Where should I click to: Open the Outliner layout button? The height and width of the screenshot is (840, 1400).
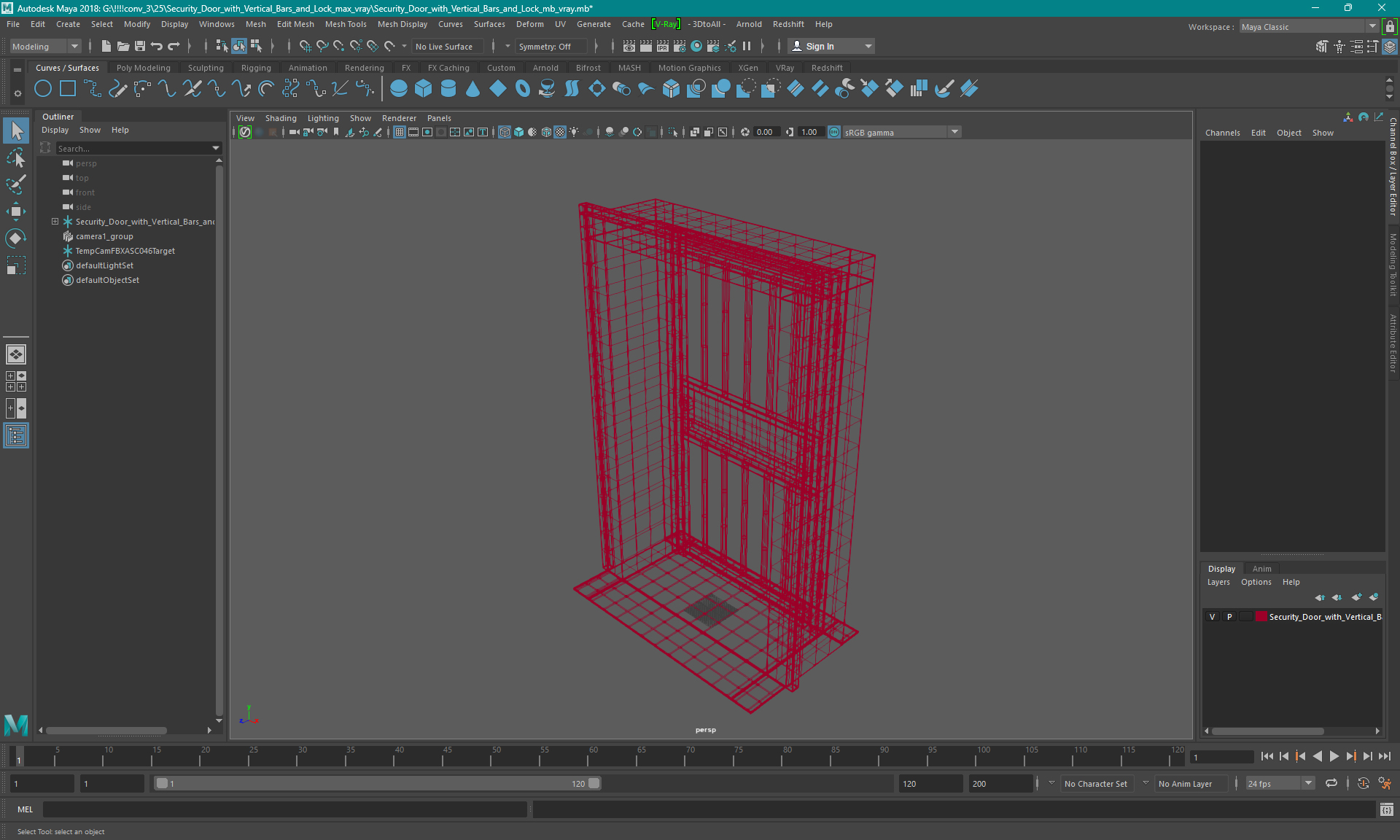coord(16,435)
